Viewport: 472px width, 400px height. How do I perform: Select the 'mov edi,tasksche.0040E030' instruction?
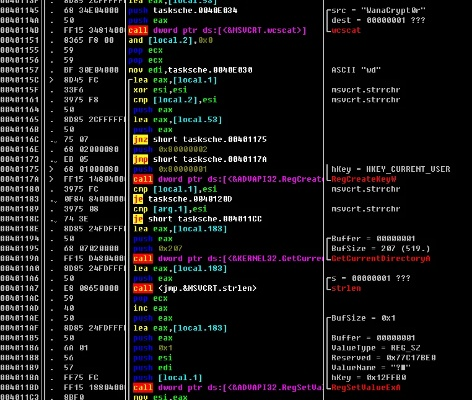(190, 70)
